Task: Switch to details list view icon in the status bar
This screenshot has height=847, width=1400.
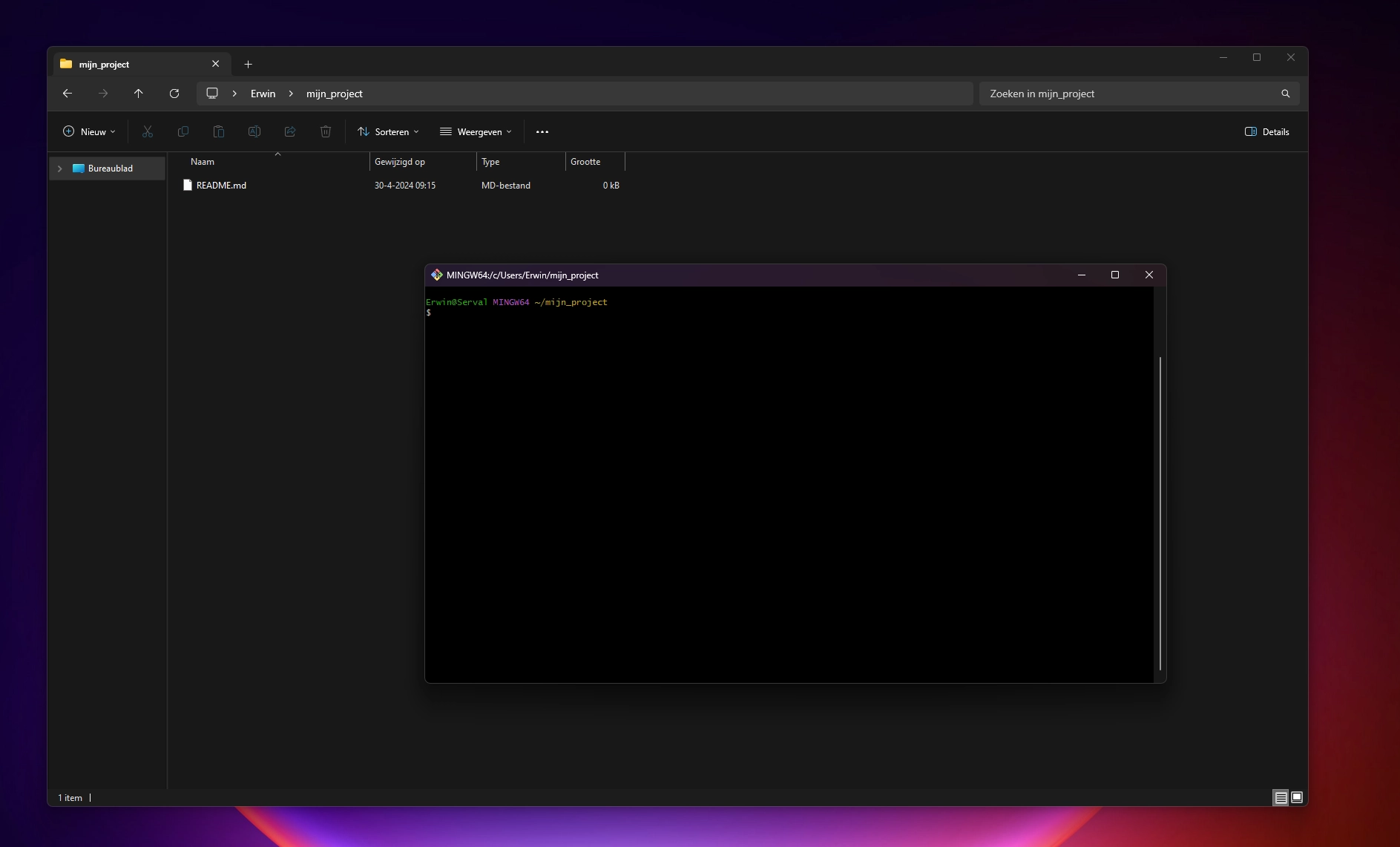Action: pos(1281,798)
